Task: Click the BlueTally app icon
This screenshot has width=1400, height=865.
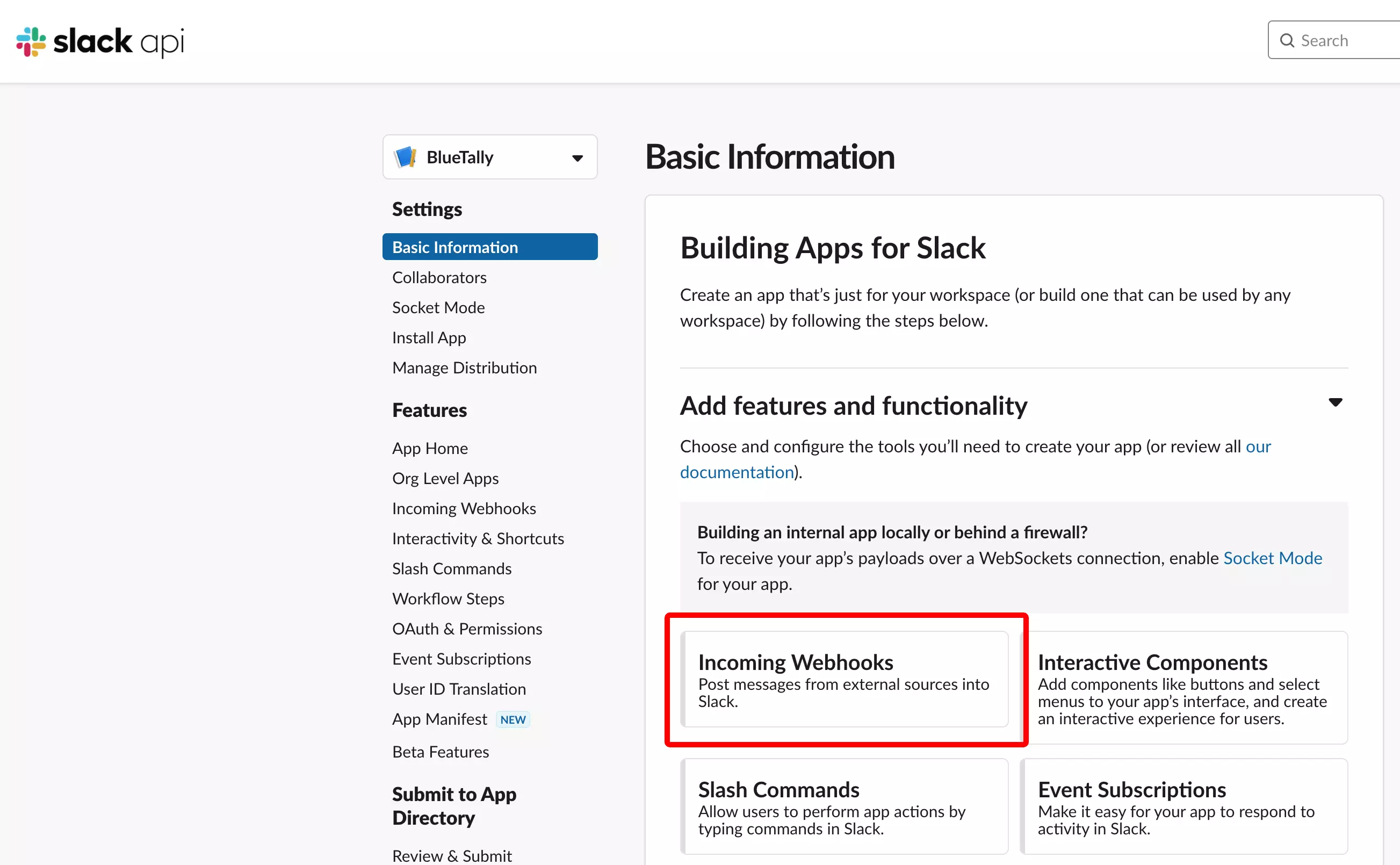Action: click(x=406, y=157)
